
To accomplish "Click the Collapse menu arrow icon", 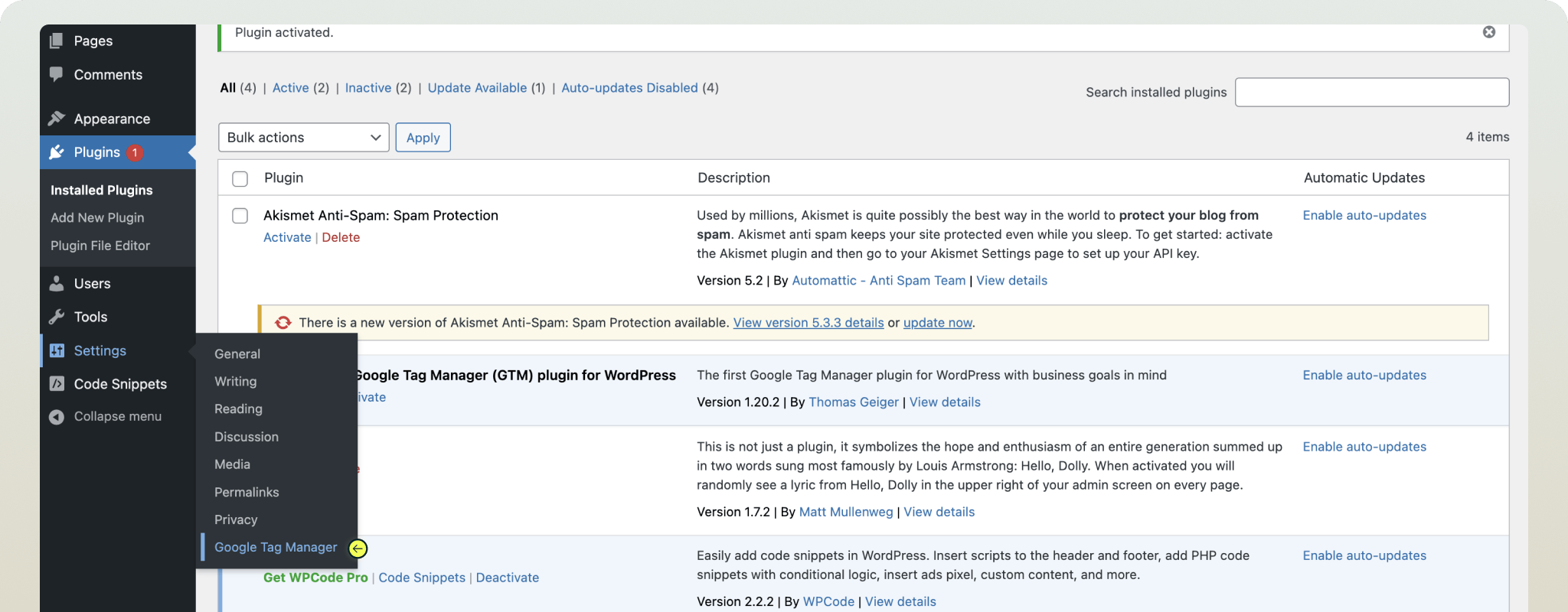I will click(57, 417).
